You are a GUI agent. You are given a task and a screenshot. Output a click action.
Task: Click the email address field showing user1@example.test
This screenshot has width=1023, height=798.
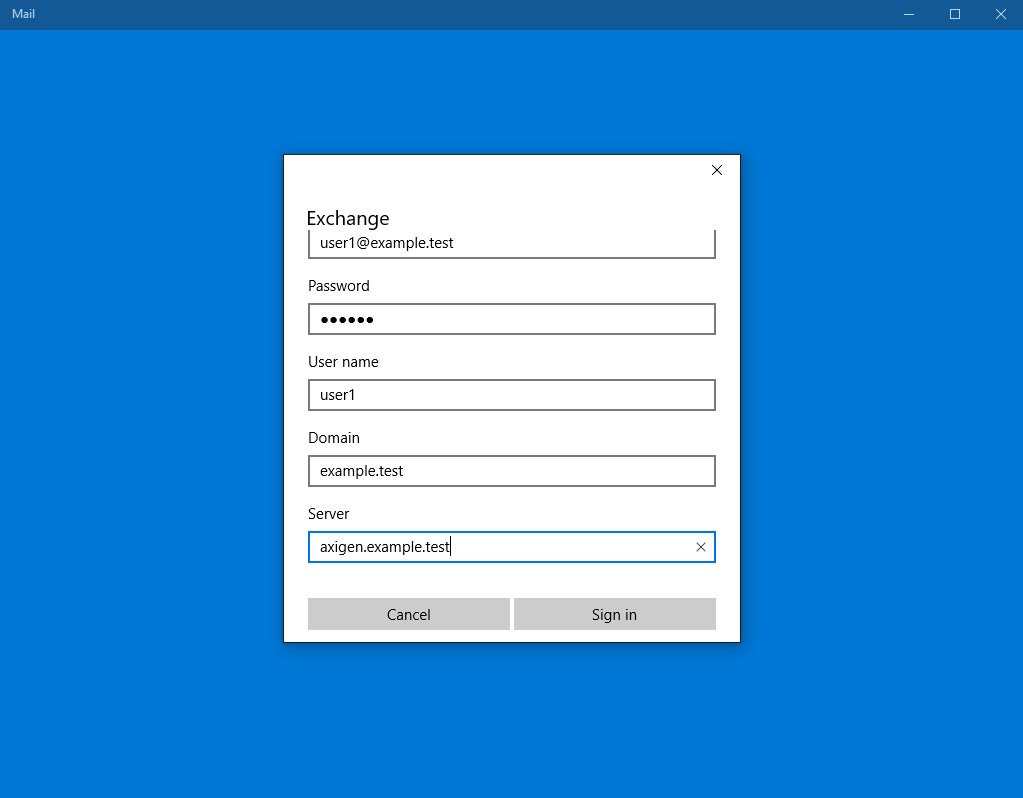pyautogui.click(x=511, y=243)
